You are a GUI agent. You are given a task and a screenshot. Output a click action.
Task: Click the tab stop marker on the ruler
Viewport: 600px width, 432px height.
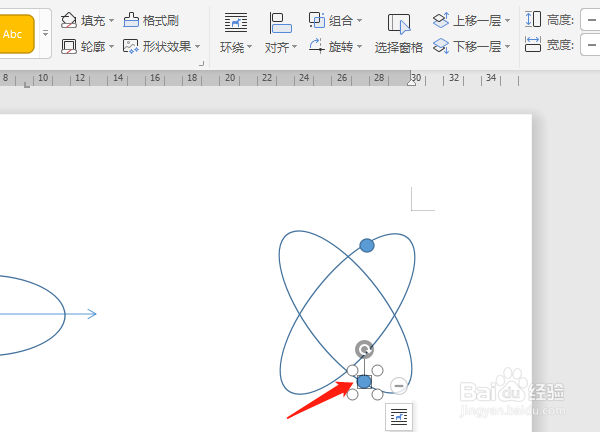[x=26, y=85]
